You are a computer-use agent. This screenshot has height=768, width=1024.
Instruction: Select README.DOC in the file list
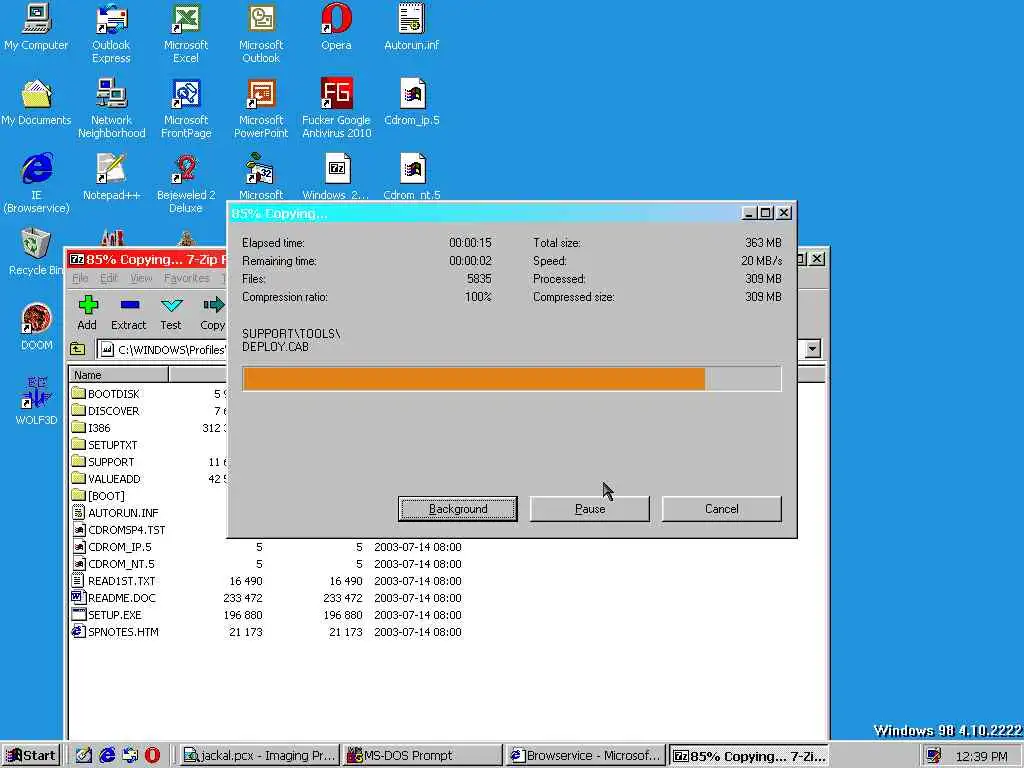pos(114,598)
